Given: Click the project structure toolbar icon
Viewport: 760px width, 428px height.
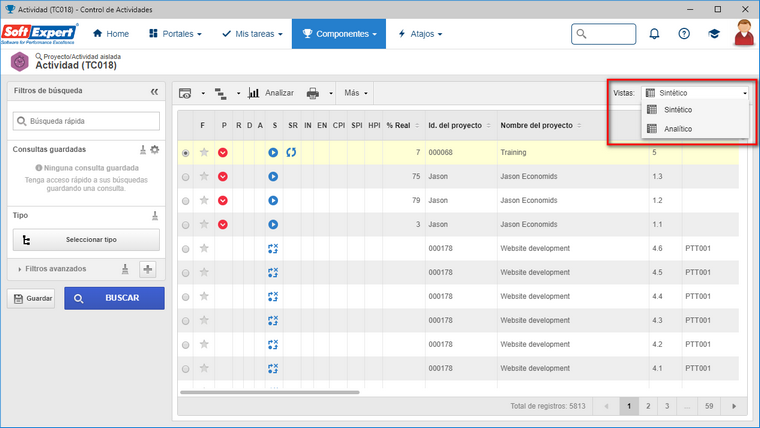Looking at the screenshot, I should pyautogui.click(x=221, y=93).
